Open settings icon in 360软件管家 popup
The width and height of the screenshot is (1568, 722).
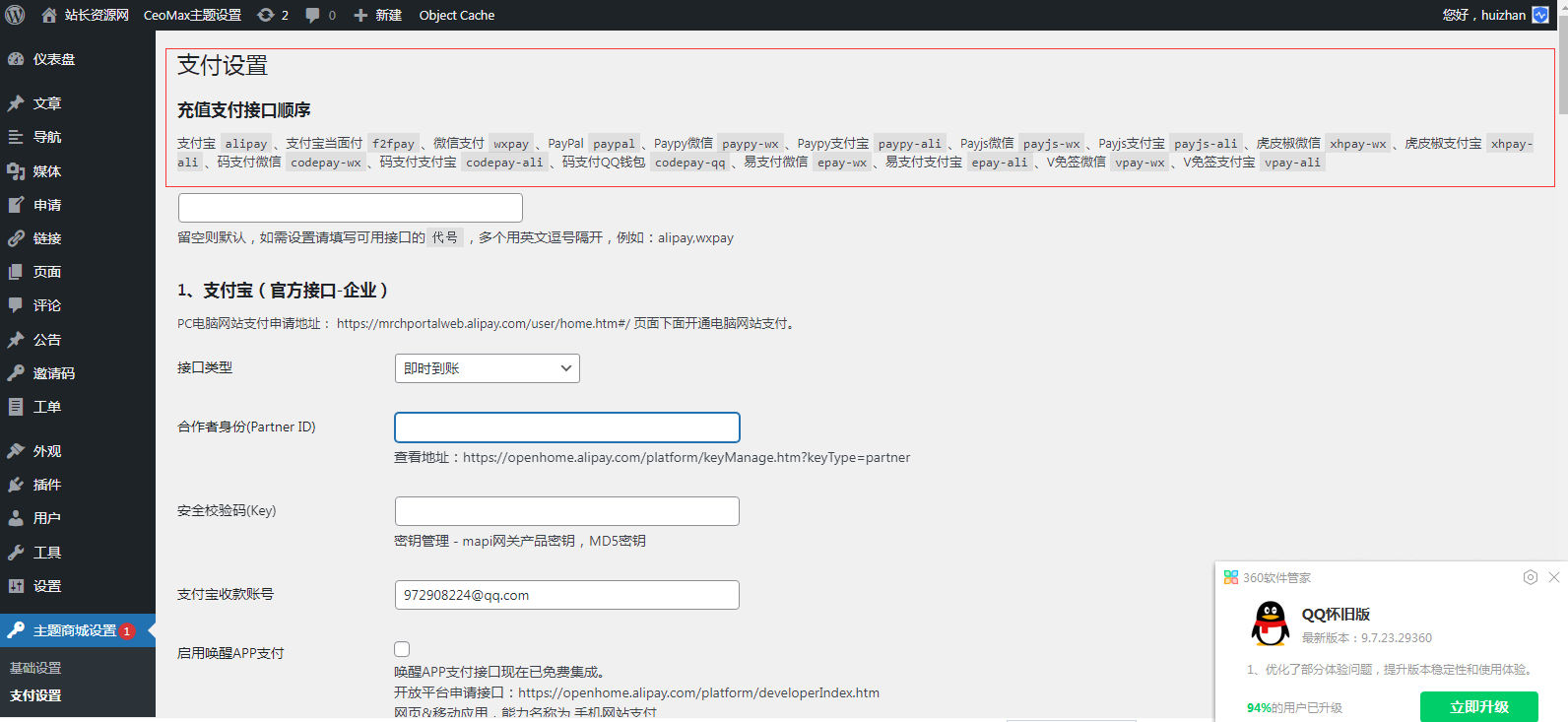pyautogui.click(x=1530, y=577)
